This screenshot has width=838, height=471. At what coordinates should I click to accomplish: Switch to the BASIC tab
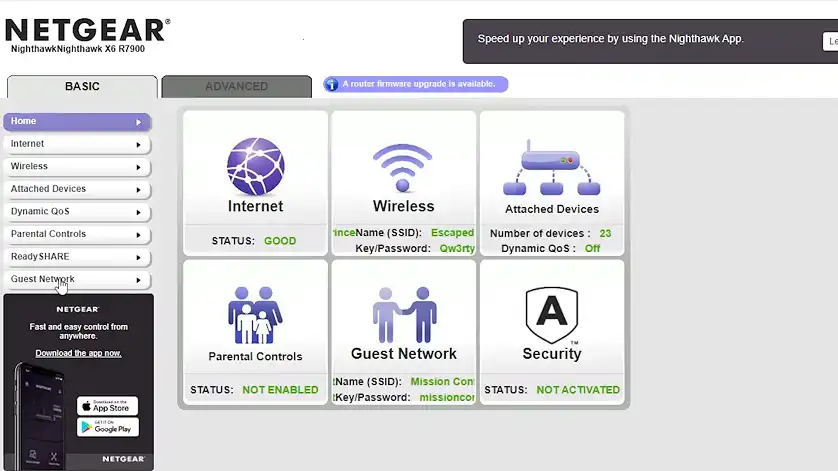(82, 87)
